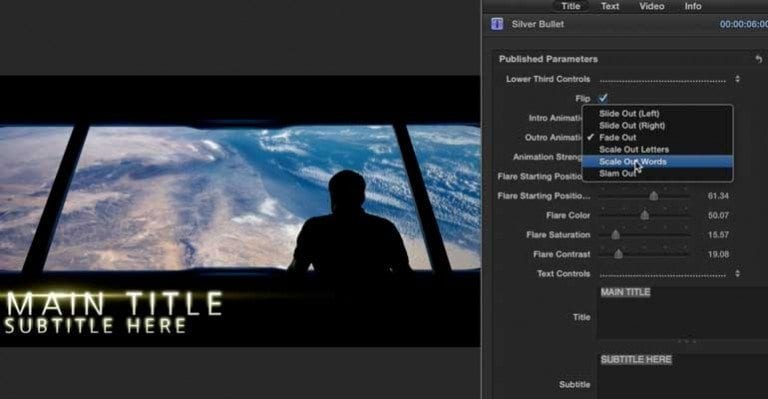The height and width of the screenshot is (399, 768).
Task: Select Scale Out Words option
Action: tap(657, 162)
